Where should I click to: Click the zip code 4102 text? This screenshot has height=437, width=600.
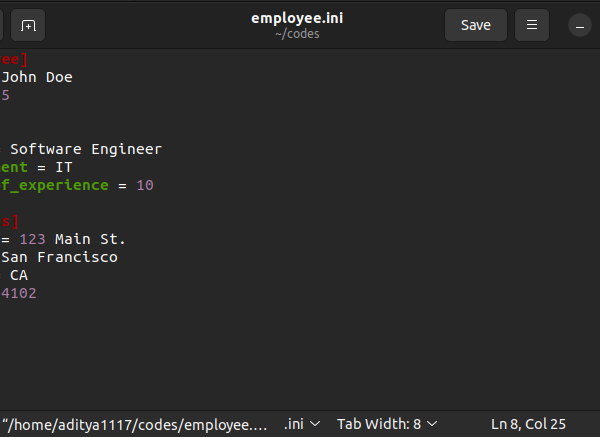19,293
